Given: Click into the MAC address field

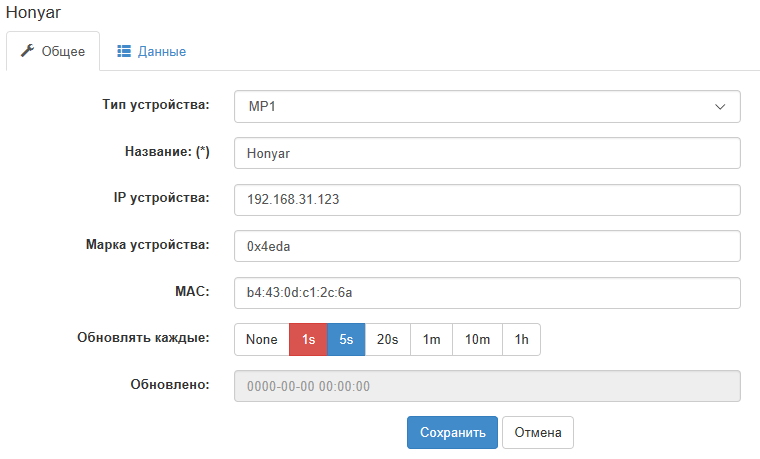Looking at the screenshot, I should 487,293.
